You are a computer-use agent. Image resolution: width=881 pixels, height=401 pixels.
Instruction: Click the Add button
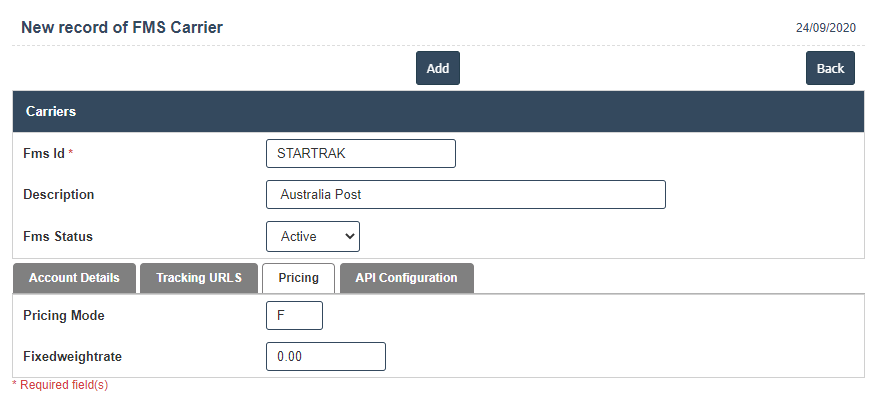437,68
